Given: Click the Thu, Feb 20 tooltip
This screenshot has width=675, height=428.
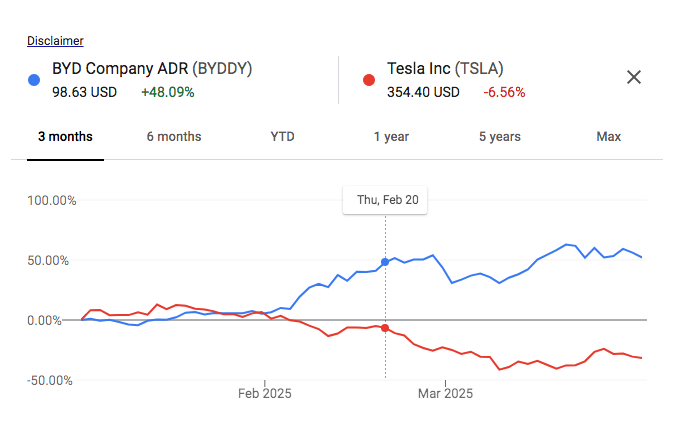Looking at the screenshot, I should (386, 200).
